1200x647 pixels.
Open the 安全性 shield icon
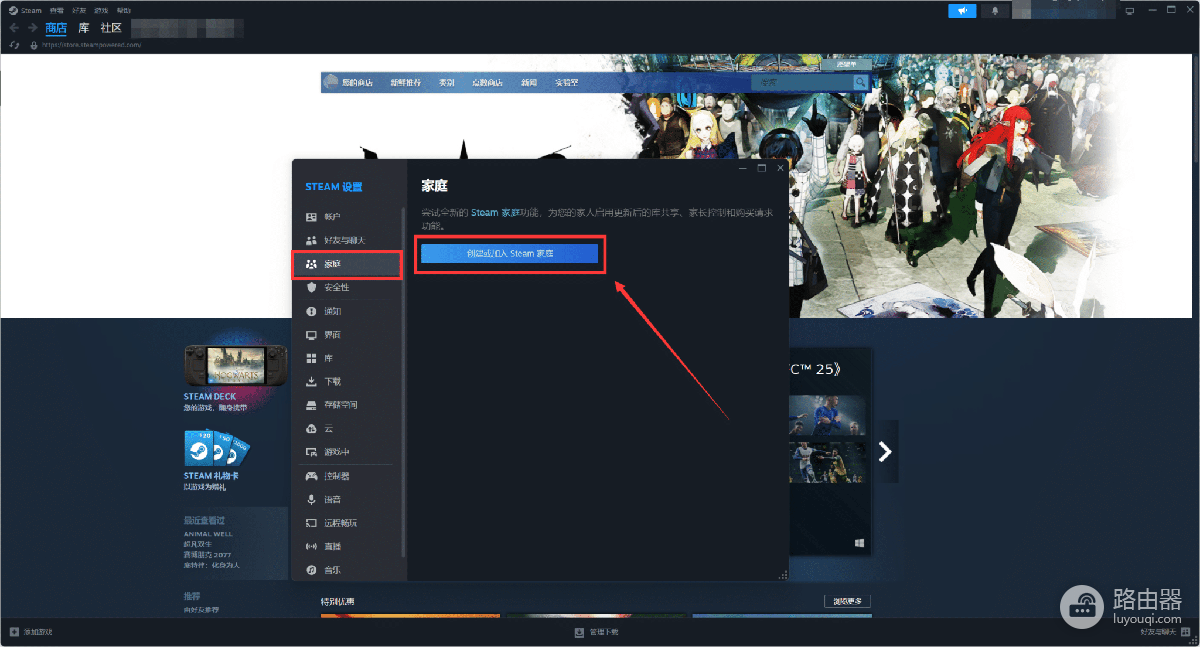(x=311, y=287)
